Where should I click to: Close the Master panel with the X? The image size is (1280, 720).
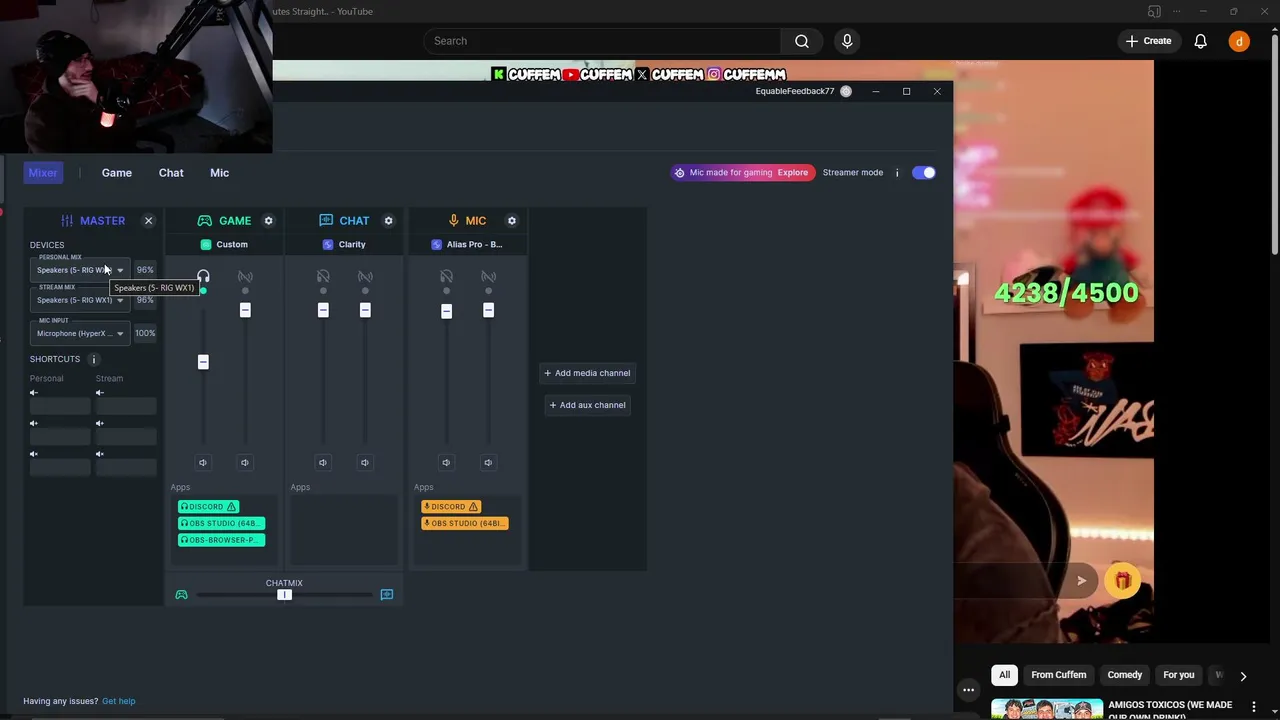[148, 221]
